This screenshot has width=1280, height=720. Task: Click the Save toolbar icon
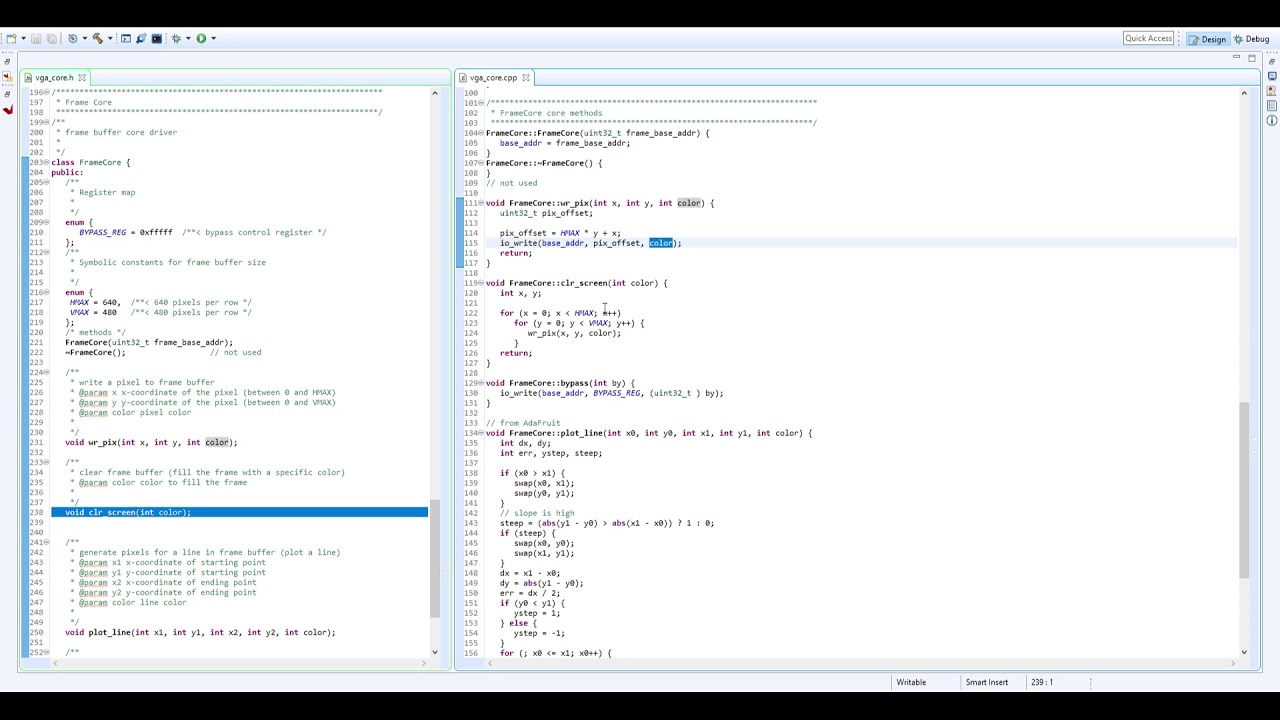coord(36,38)
